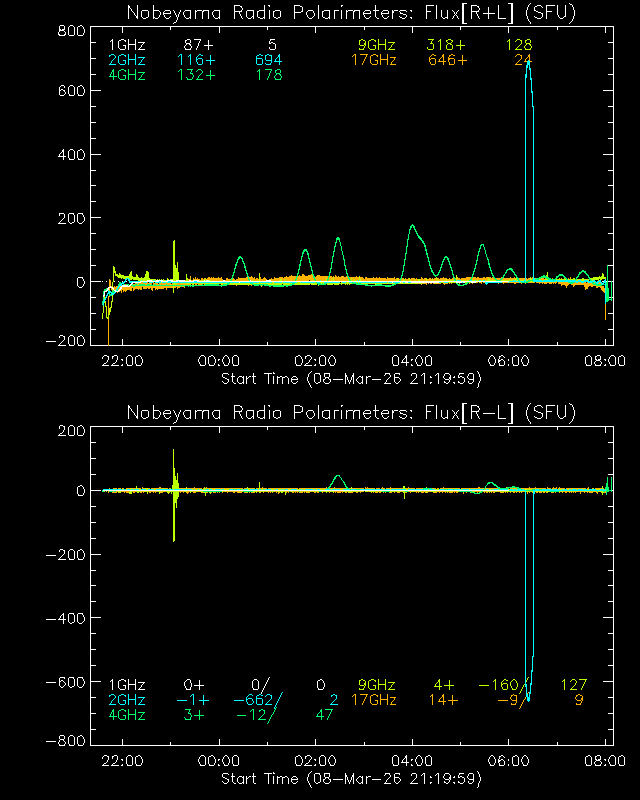
Task: Click the 17GHz legend label in lower plot
Action: pyautogui.click(x=373, y=700)
